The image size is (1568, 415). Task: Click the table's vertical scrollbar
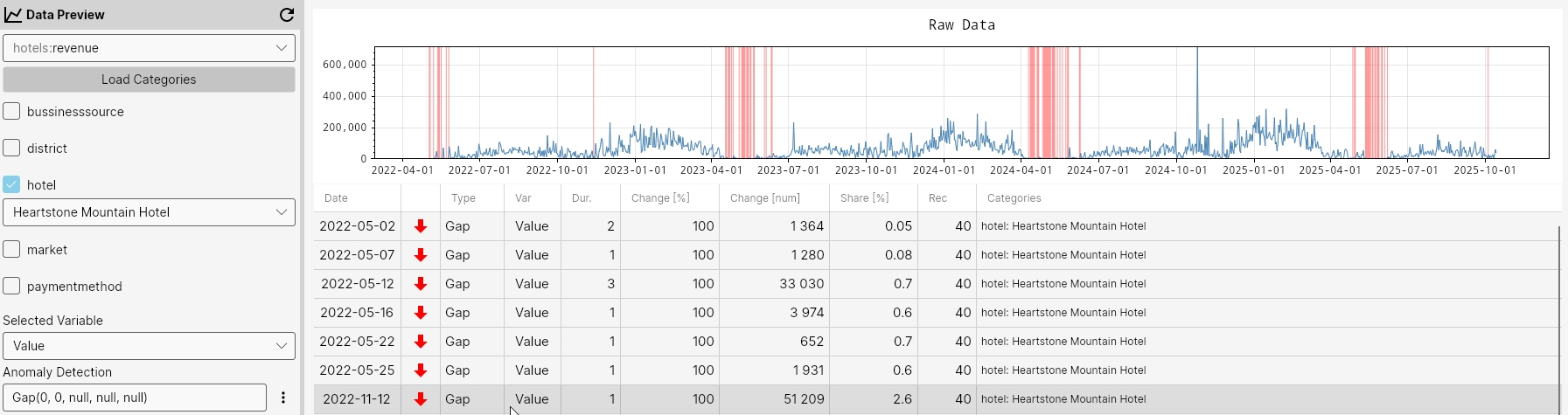coord(1561,314)
